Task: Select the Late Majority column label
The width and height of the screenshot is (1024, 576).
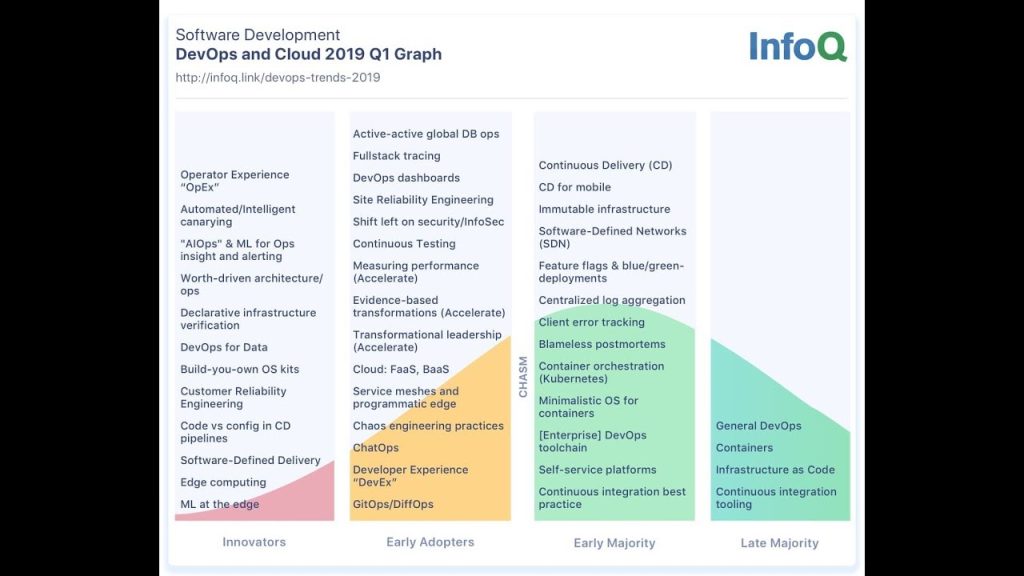Action: click(780, 543)
